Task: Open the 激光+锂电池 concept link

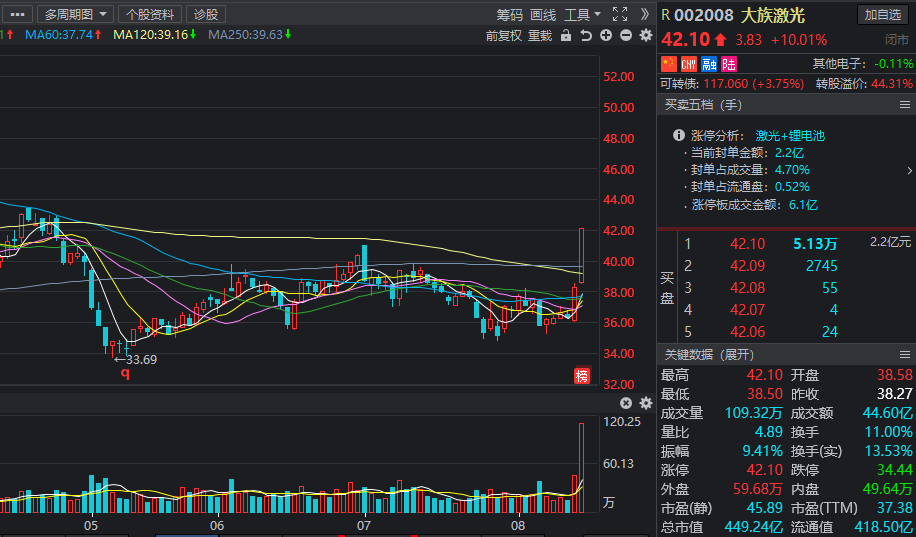Action: click(790, 136)
